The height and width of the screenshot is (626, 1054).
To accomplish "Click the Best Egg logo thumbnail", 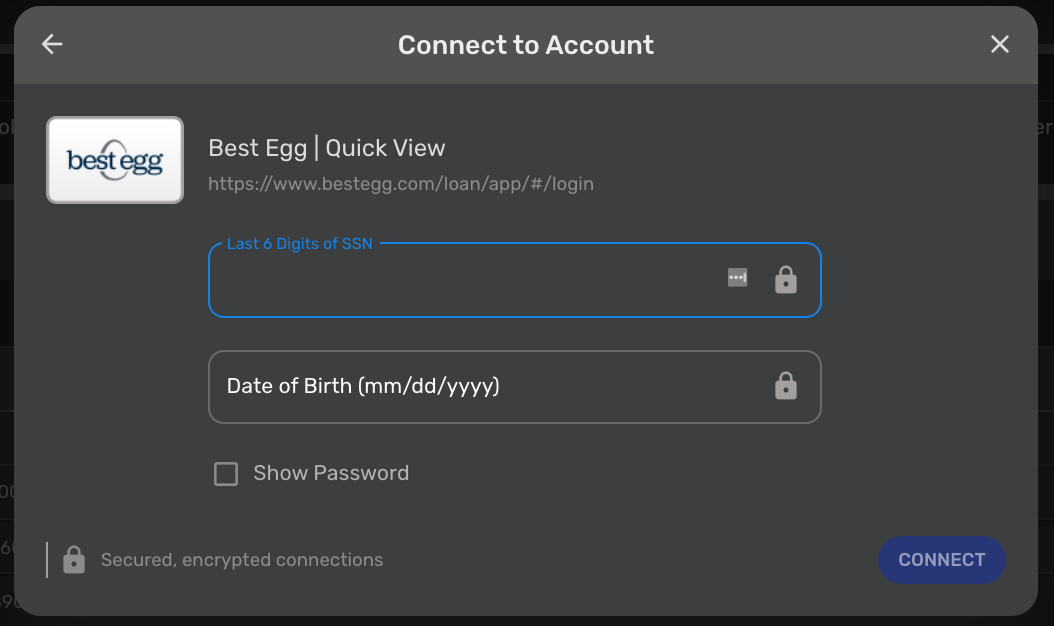I will point(115,160).
